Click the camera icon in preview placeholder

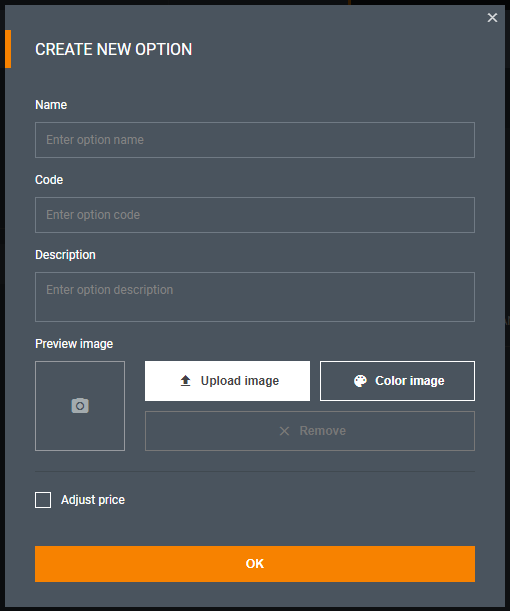click(80, 406)
